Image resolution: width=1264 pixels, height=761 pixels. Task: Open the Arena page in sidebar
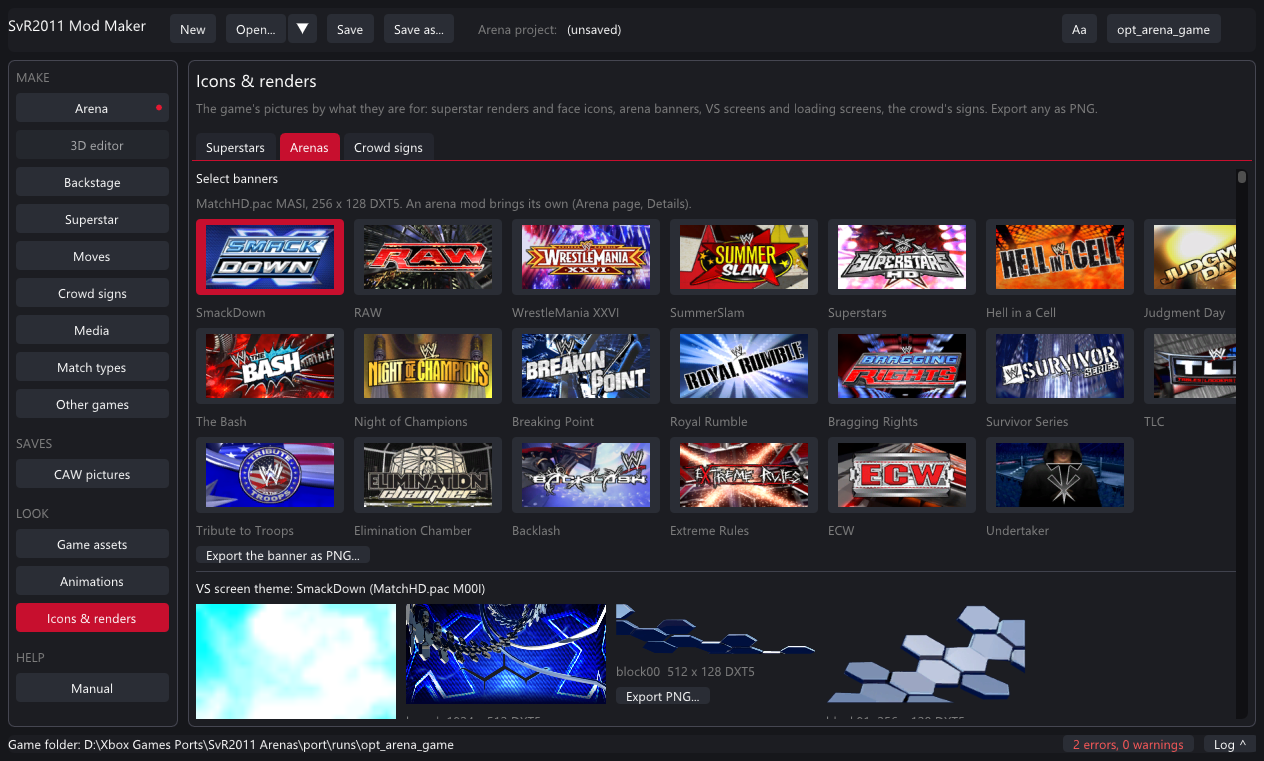point(92,108)
